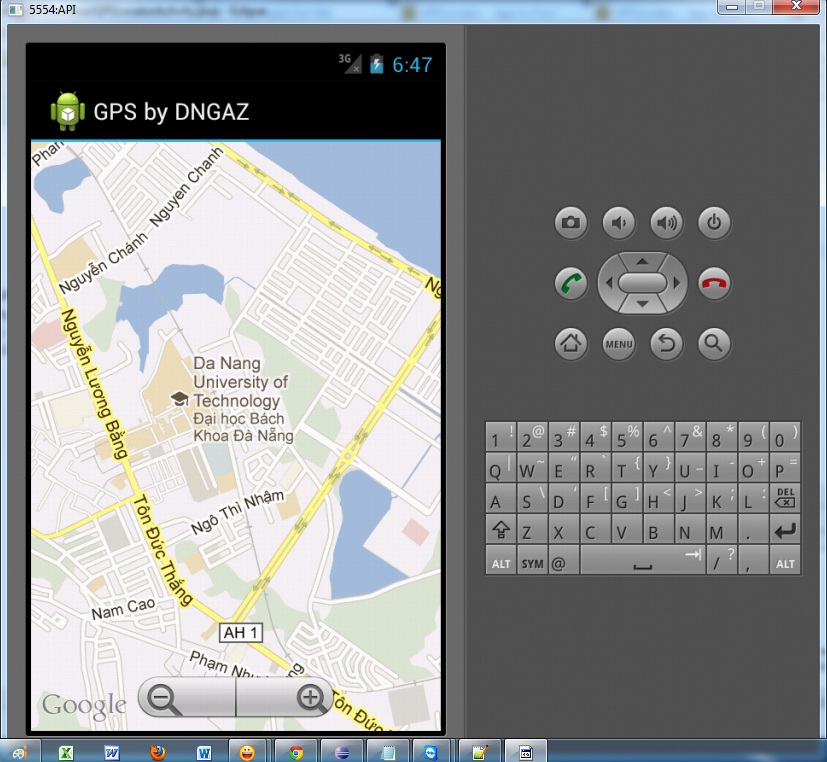Click the space bar key
The width and height of the screenshot is (827, 762).
coord(642,561)
